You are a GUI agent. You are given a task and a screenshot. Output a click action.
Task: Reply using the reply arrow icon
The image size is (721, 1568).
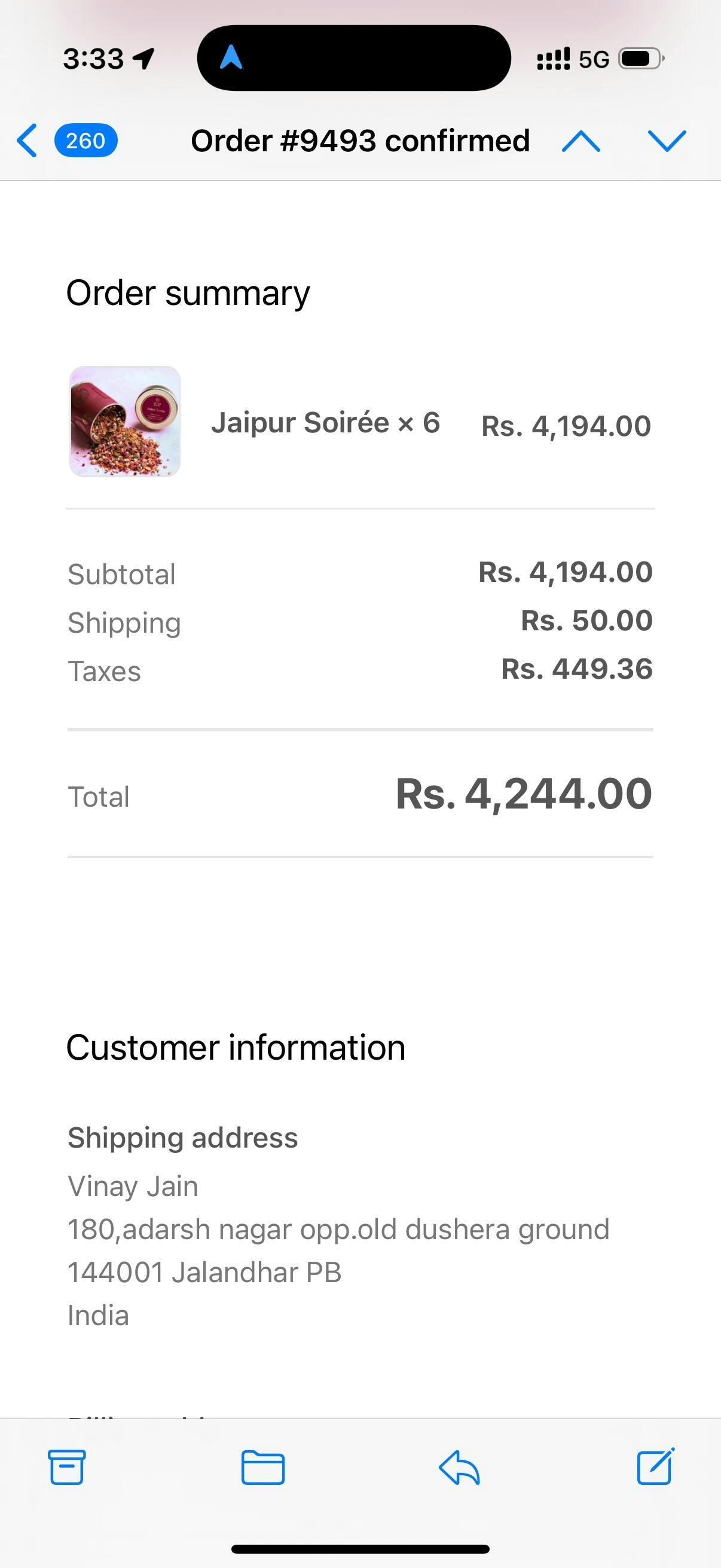point(459,1467)
